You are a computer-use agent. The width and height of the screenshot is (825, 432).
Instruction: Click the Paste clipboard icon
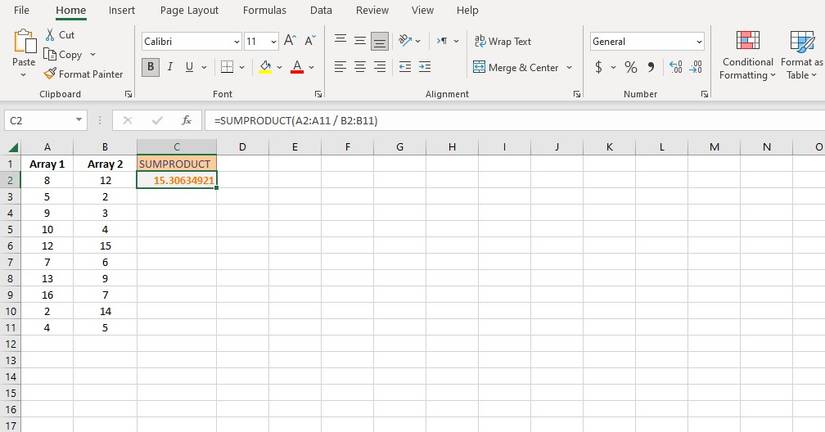(24, 42)
